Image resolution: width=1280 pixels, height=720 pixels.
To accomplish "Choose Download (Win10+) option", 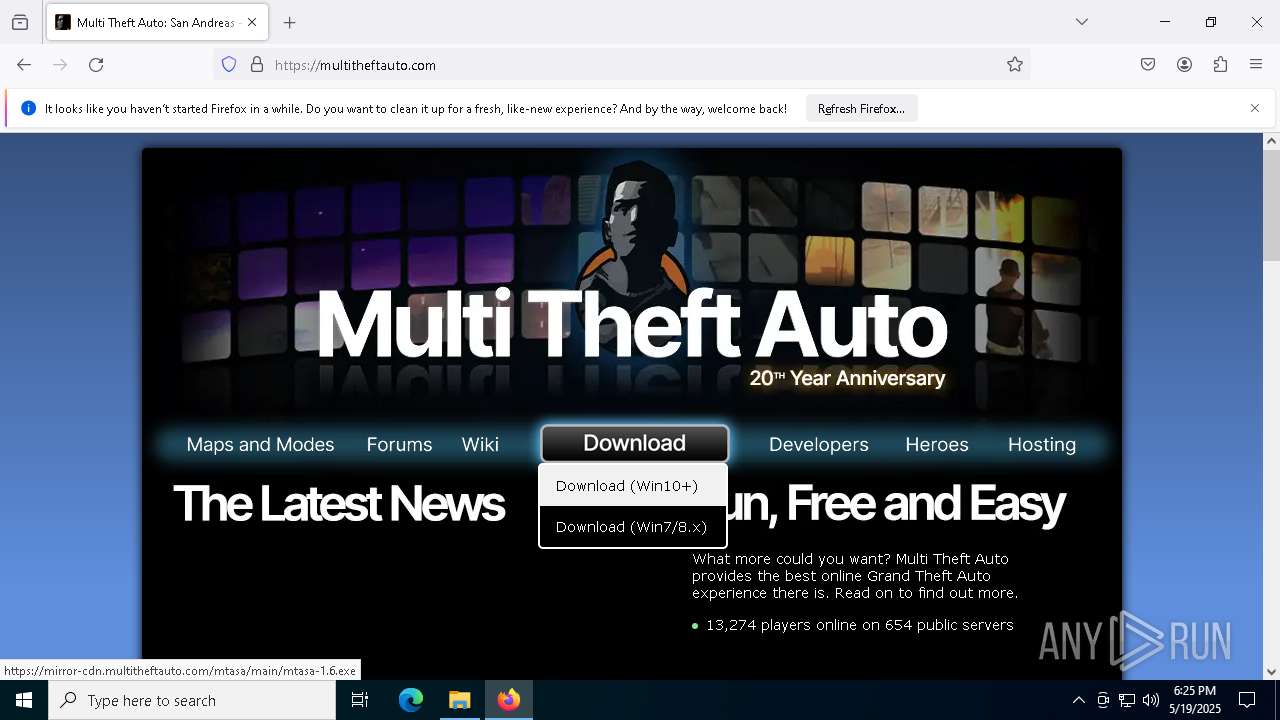I will coord(633,486).
